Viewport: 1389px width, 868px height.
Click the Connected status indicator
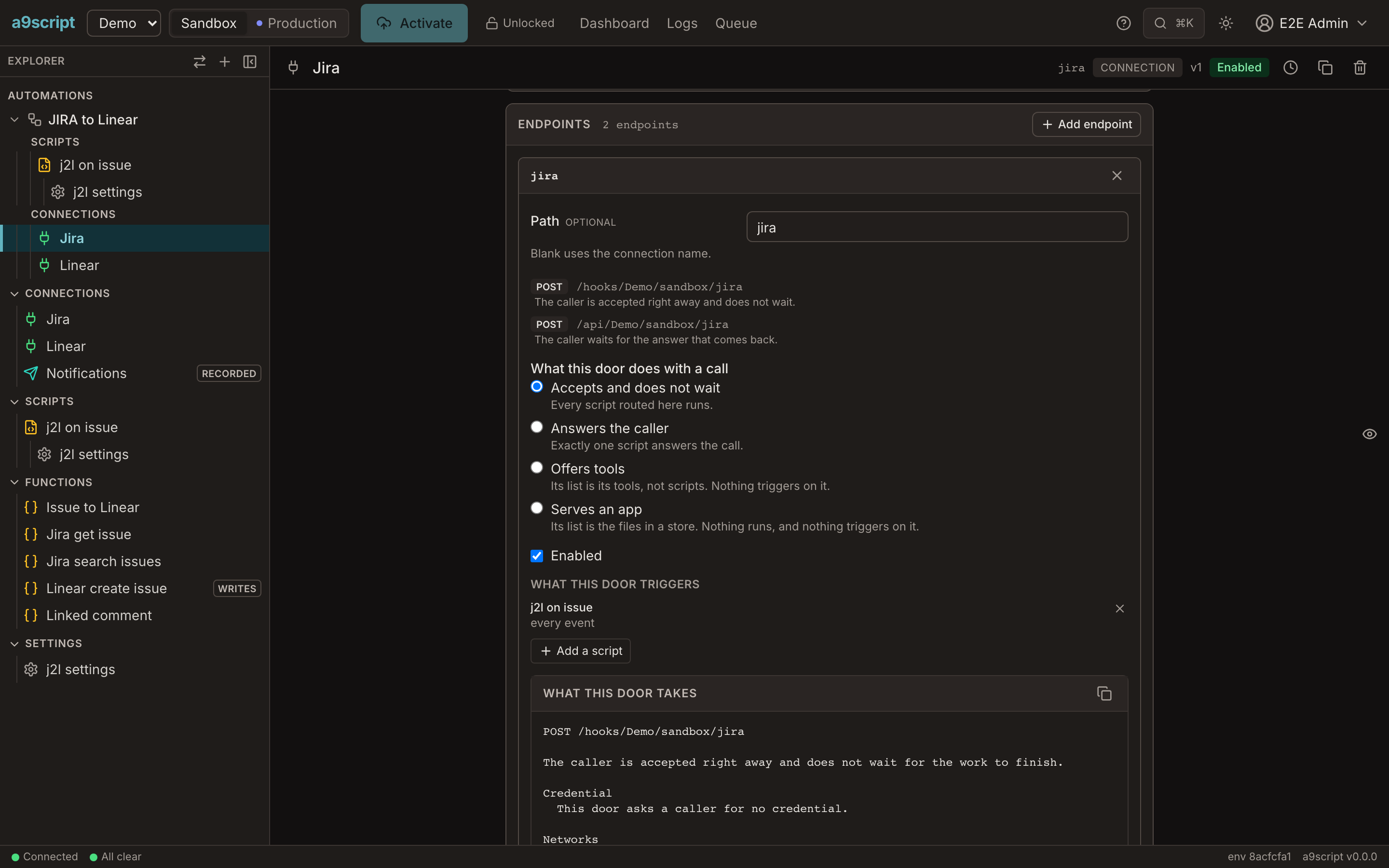[45, 856]
